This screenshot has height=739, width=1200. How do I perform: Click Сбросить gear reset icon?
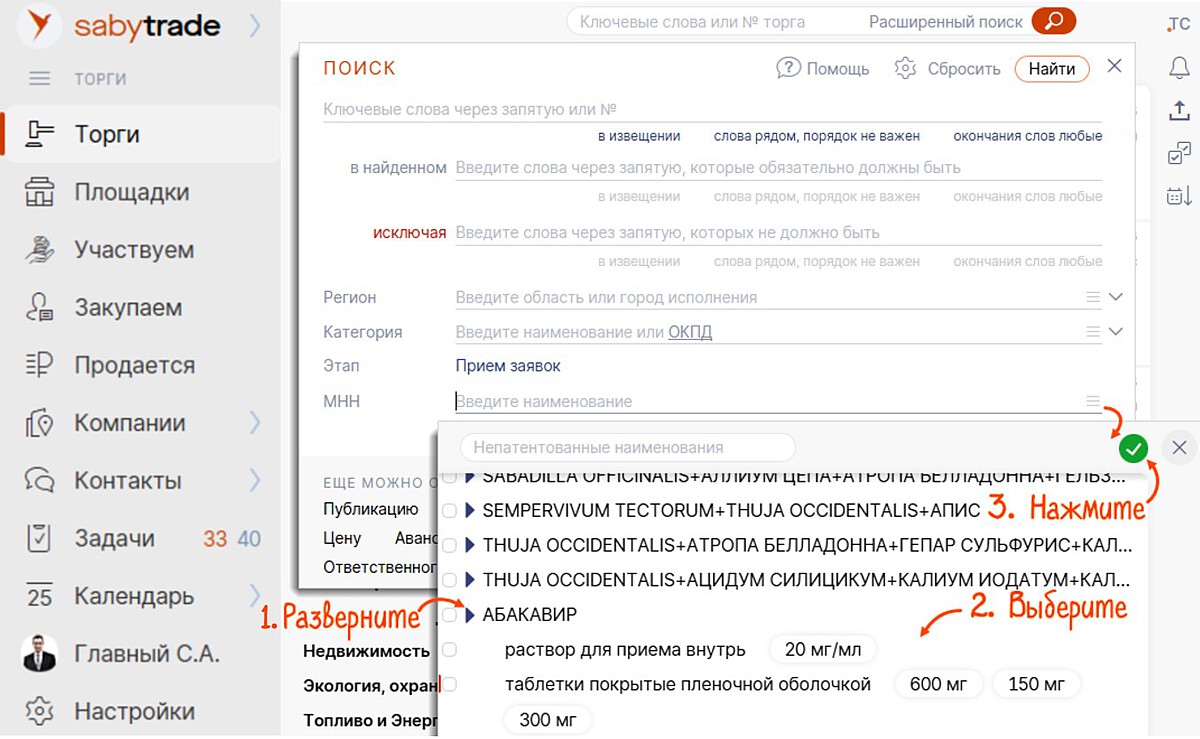[x=906, y=68]
